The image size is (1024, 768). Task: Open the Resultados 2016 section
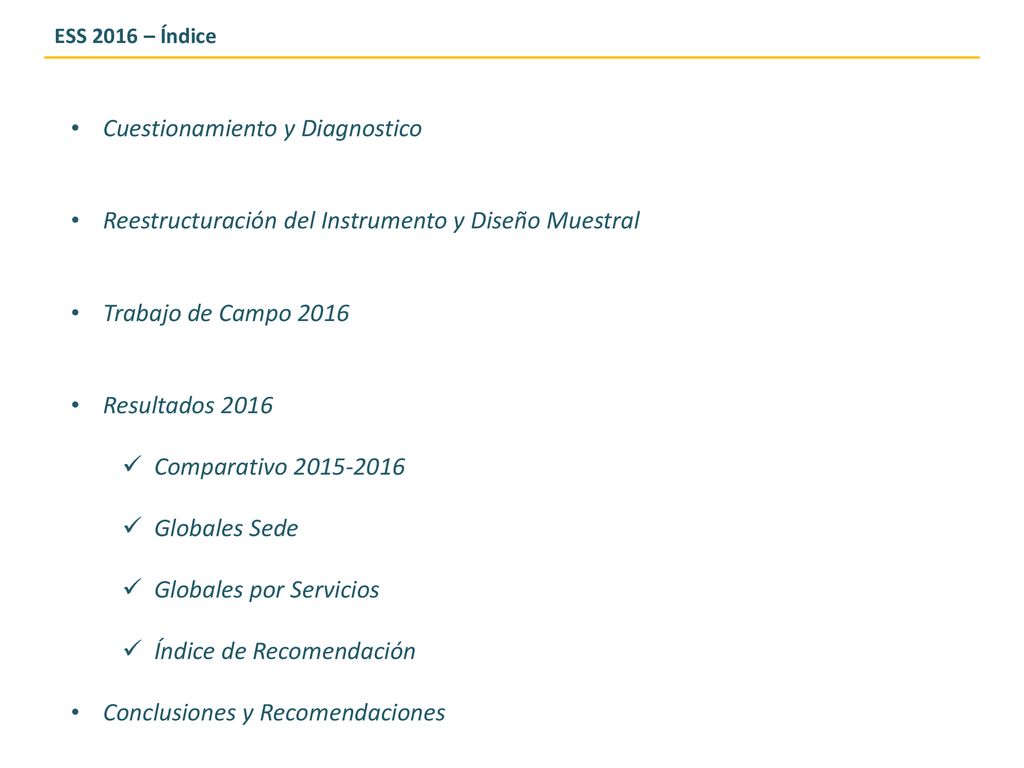188,406
